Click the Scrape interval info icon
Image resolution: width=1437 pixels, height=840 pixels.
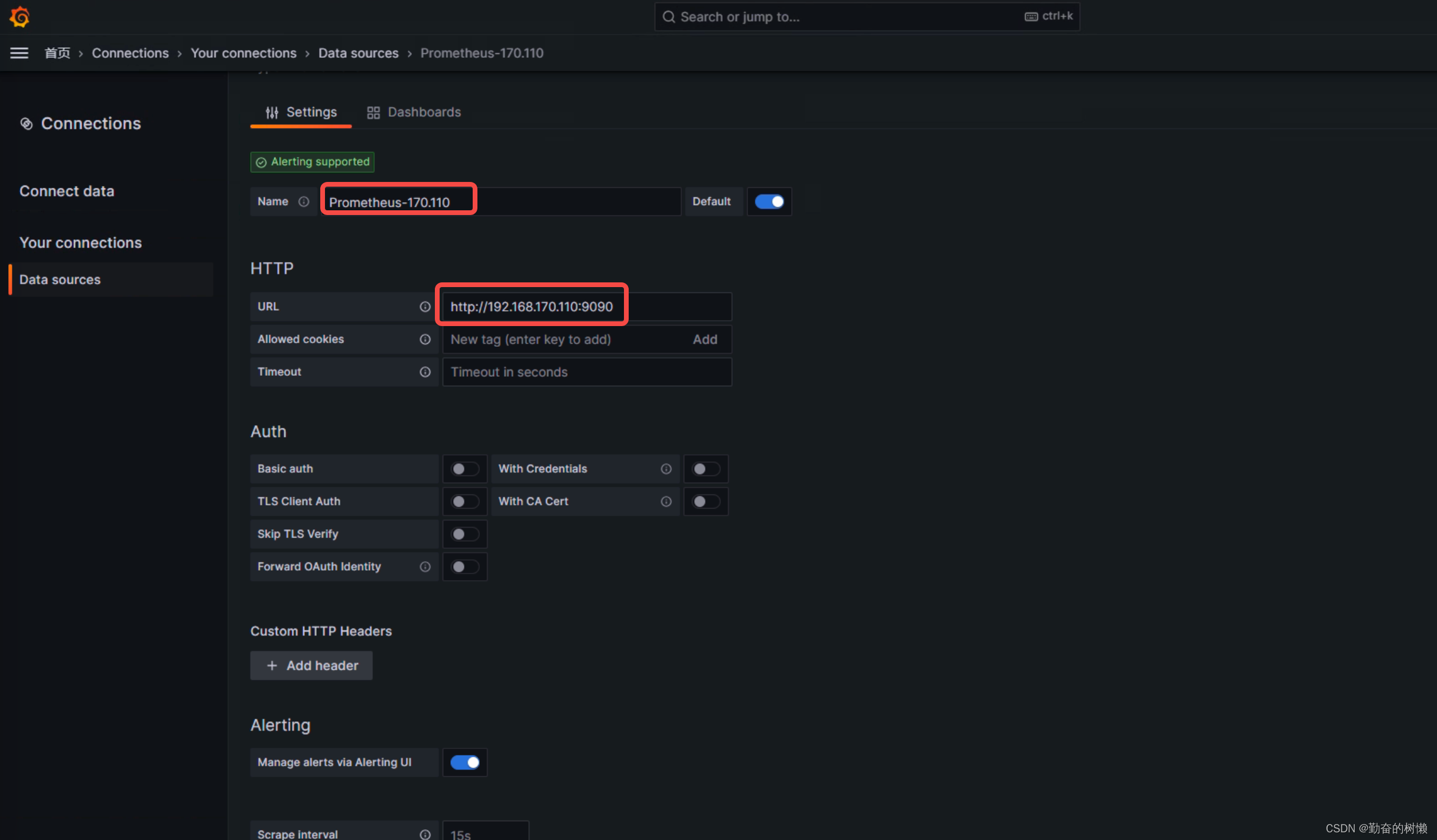pyautogui.click(x=425, y=834)
